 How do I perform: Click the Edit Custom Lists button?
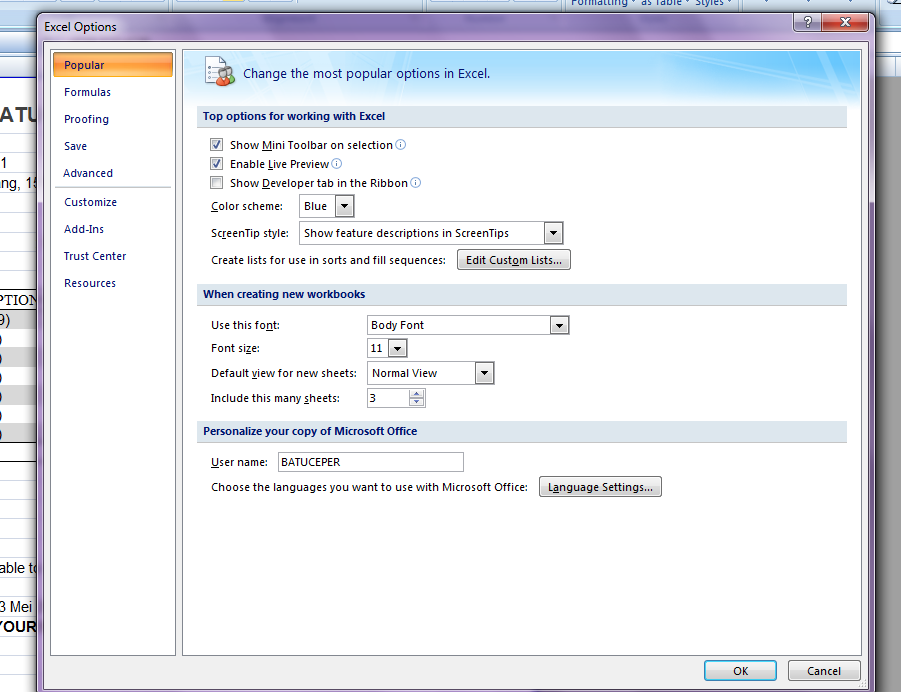pyautogui.click(x=514, y=260)
